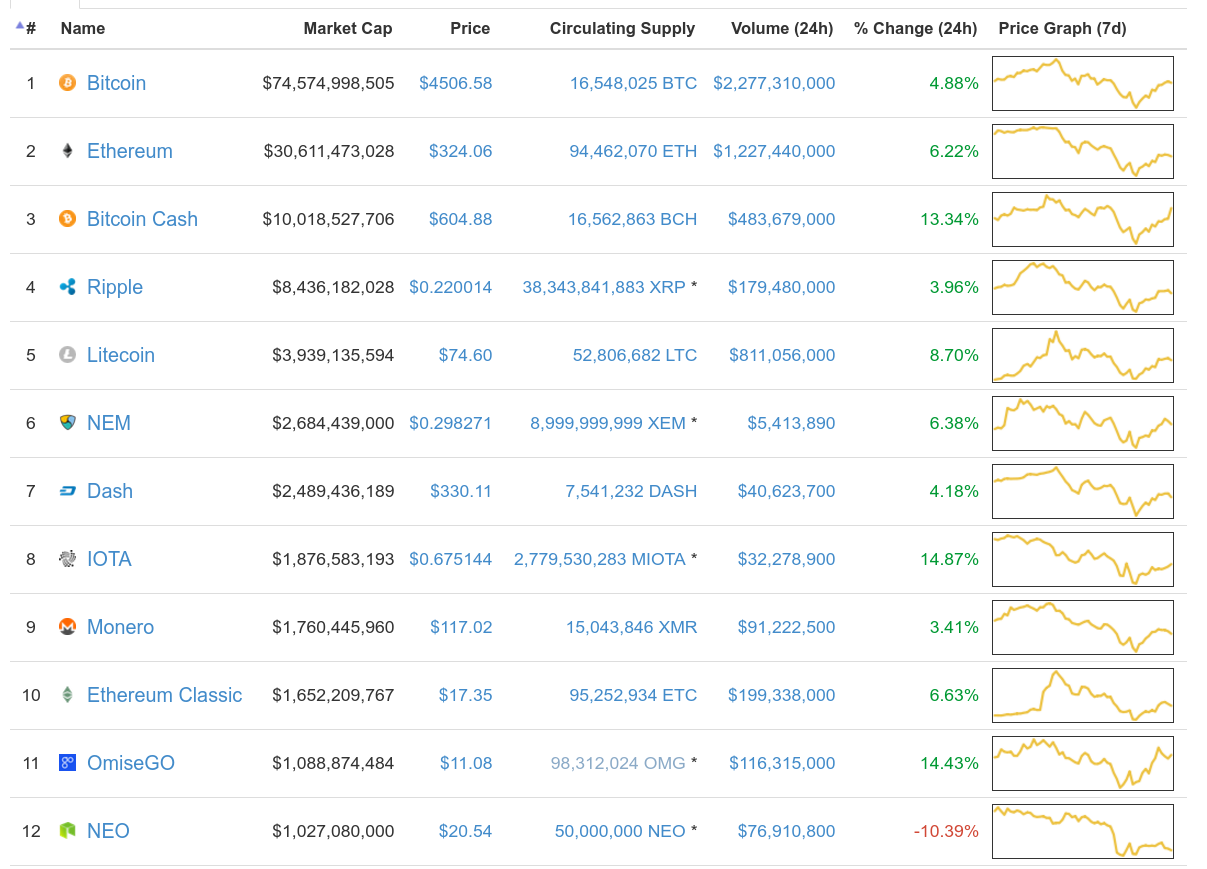Viewport: 1207px width, 869px height.
Task: Open the Bitcoin name link
Action: tap(116, 83)
